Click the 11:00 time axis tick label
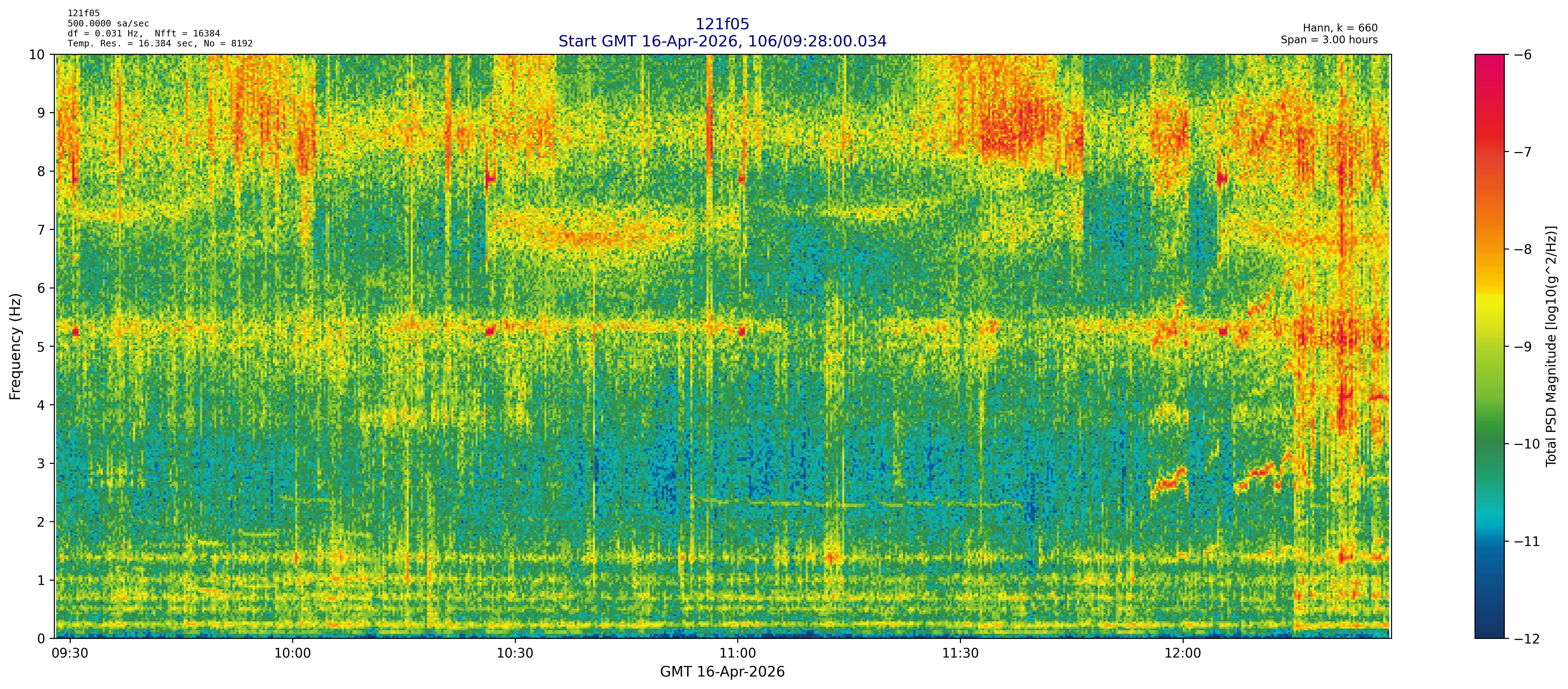 coord(738,654)
